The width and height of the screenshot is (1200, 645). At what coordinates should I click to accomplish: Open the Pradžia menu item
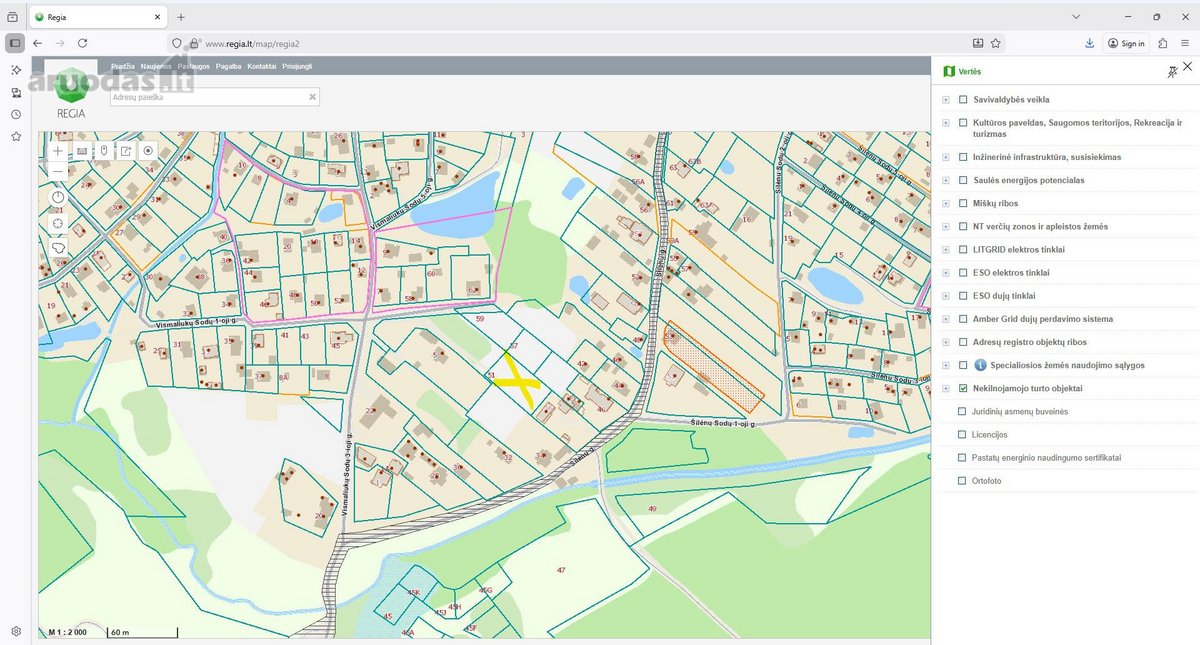(123, 66)
